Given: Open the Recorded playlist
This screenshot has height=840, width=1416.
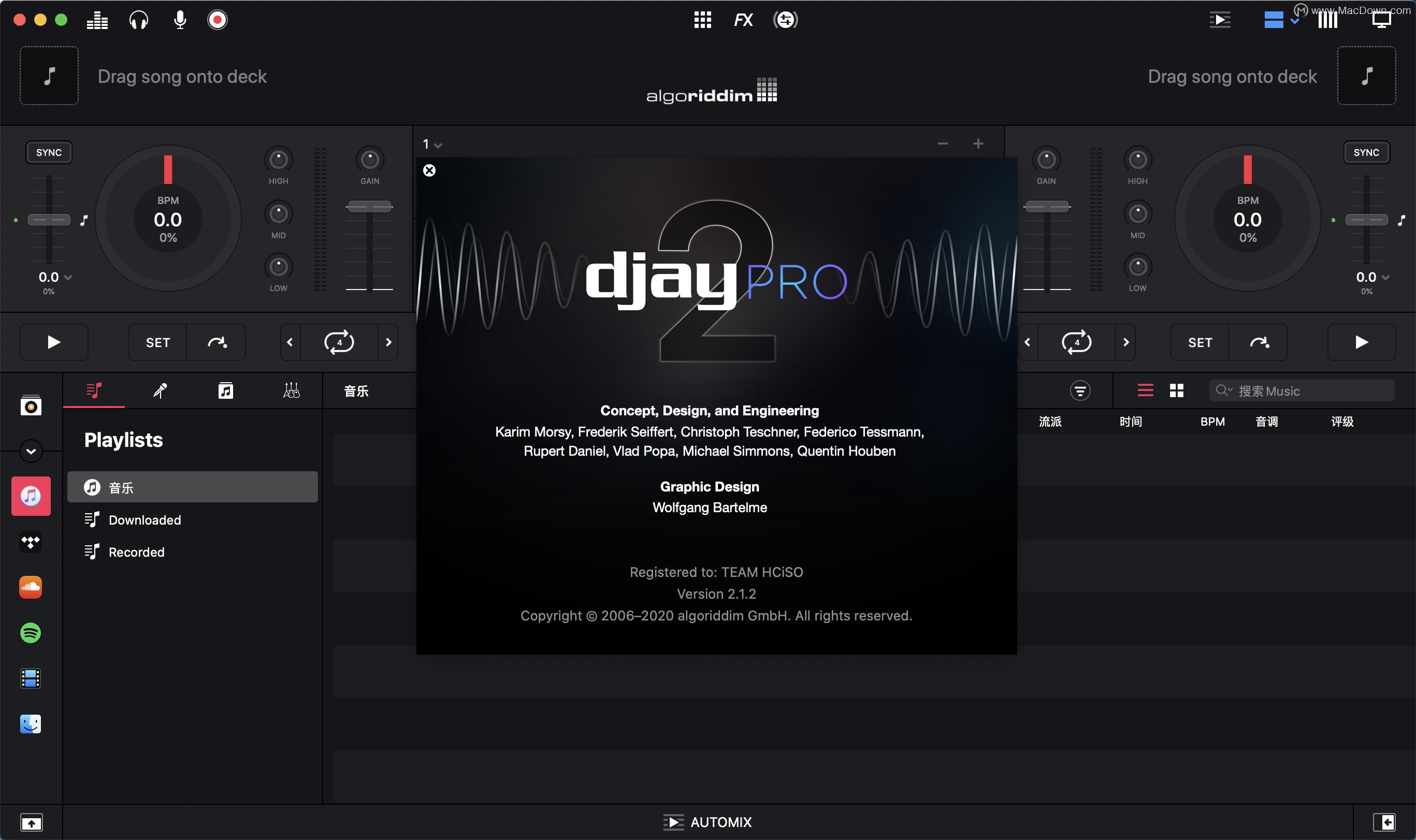Looking at the screenshot, I should click(193, 552).
